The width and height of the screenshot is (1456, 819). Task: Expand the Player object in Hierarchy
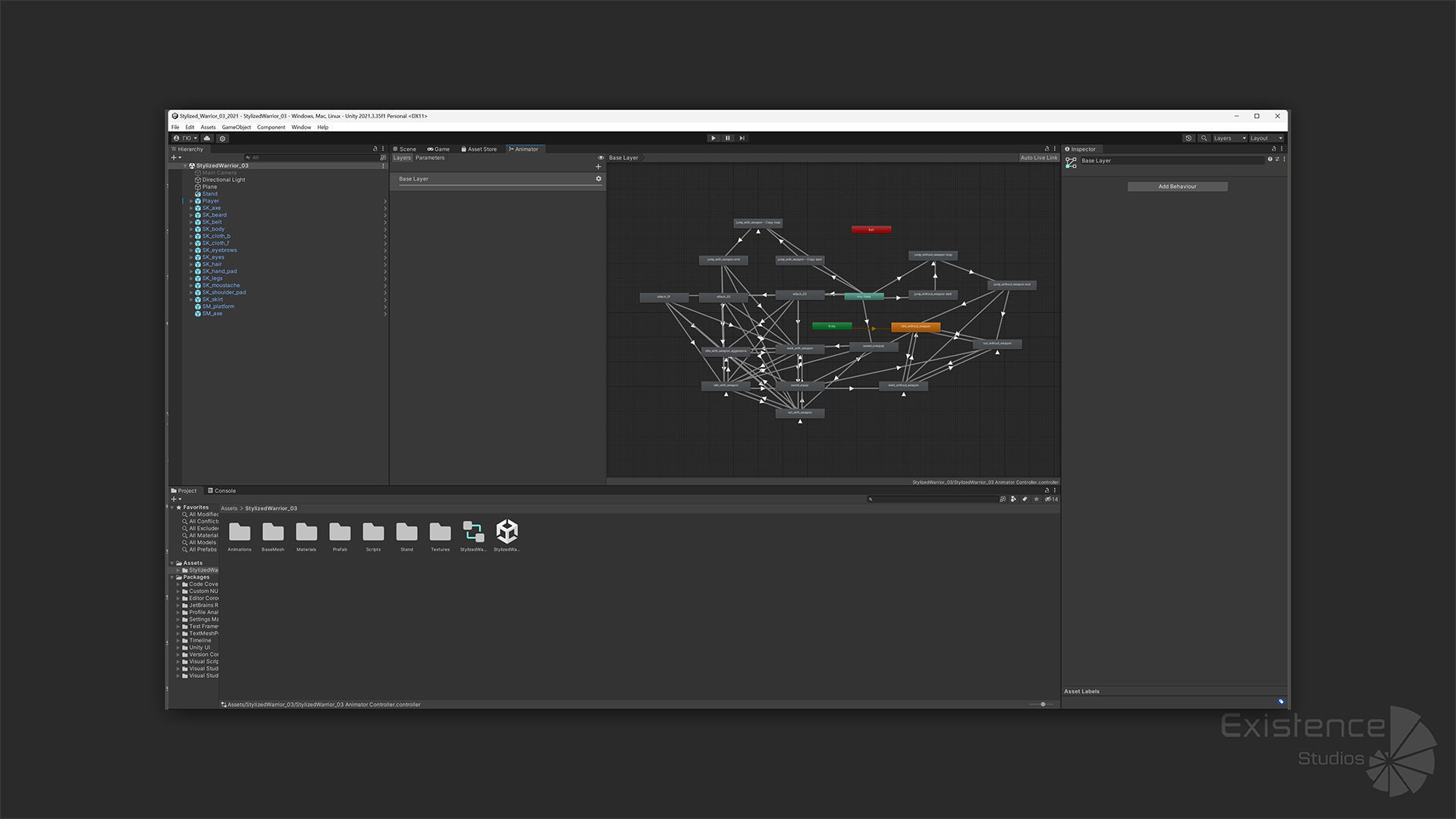(x=191, y=201)
